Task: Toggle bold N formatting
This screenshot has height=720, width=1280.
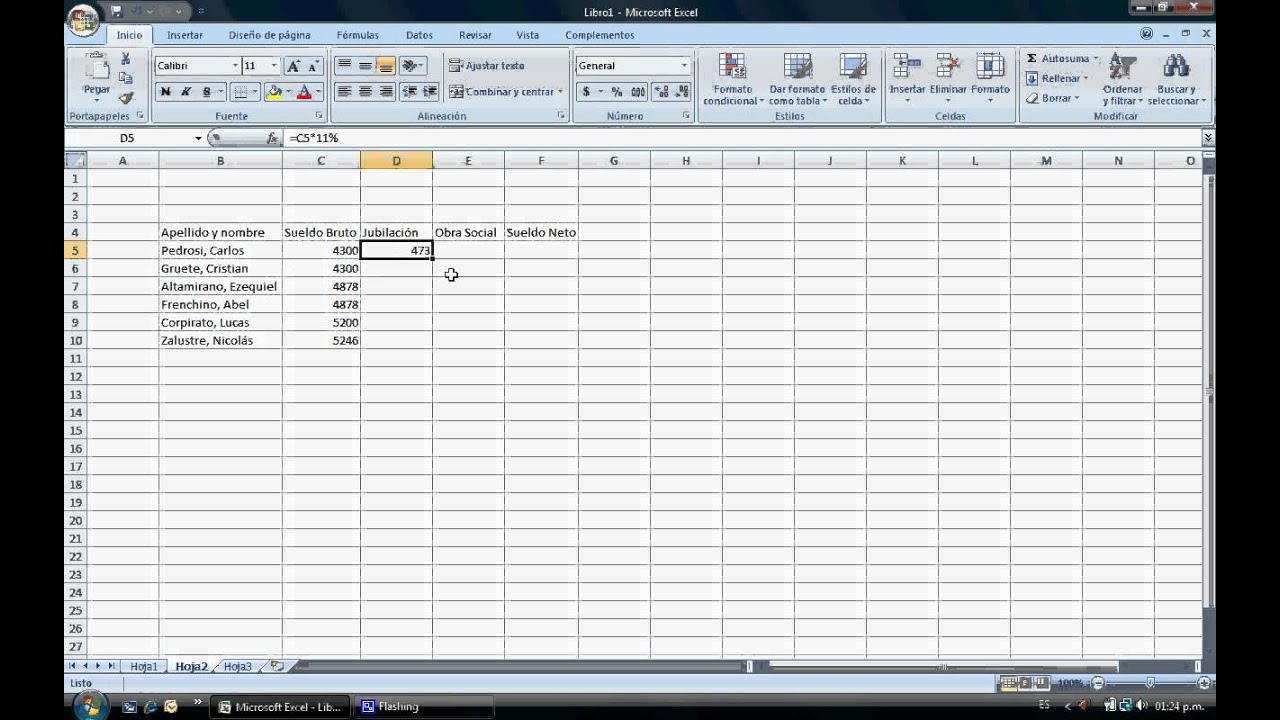Action: click(165, 92)
